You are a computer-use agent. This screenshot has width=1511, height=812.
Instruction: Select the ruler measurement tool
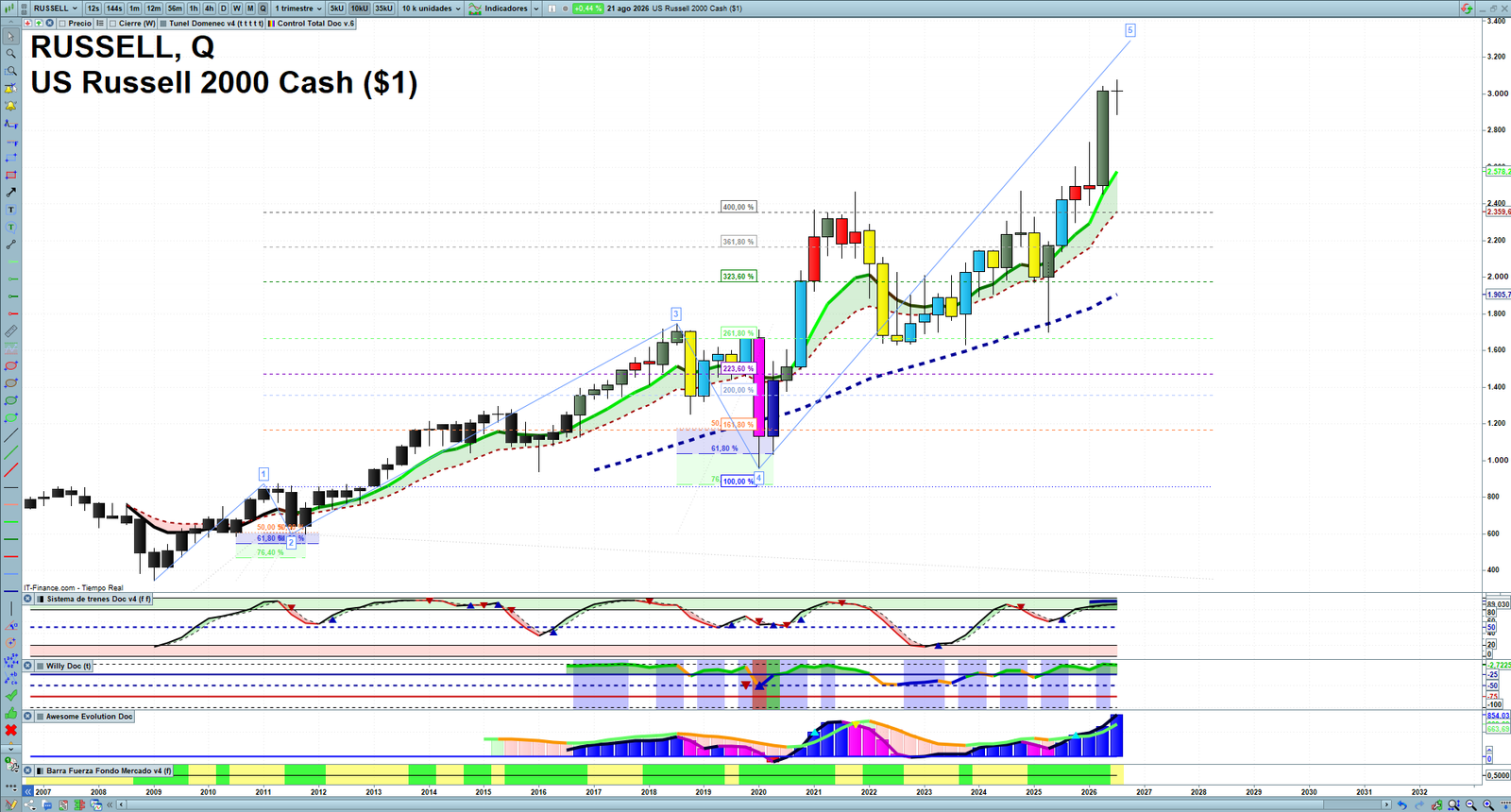pos(11,331)
